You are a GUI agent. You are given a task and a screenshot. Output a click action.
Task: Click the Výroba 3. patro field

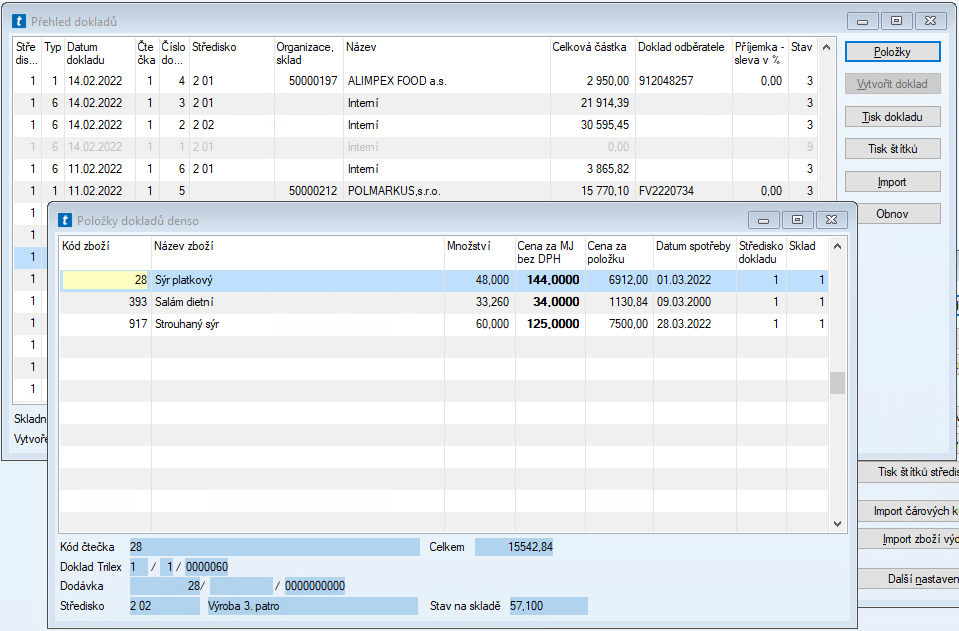pos(313,606)
